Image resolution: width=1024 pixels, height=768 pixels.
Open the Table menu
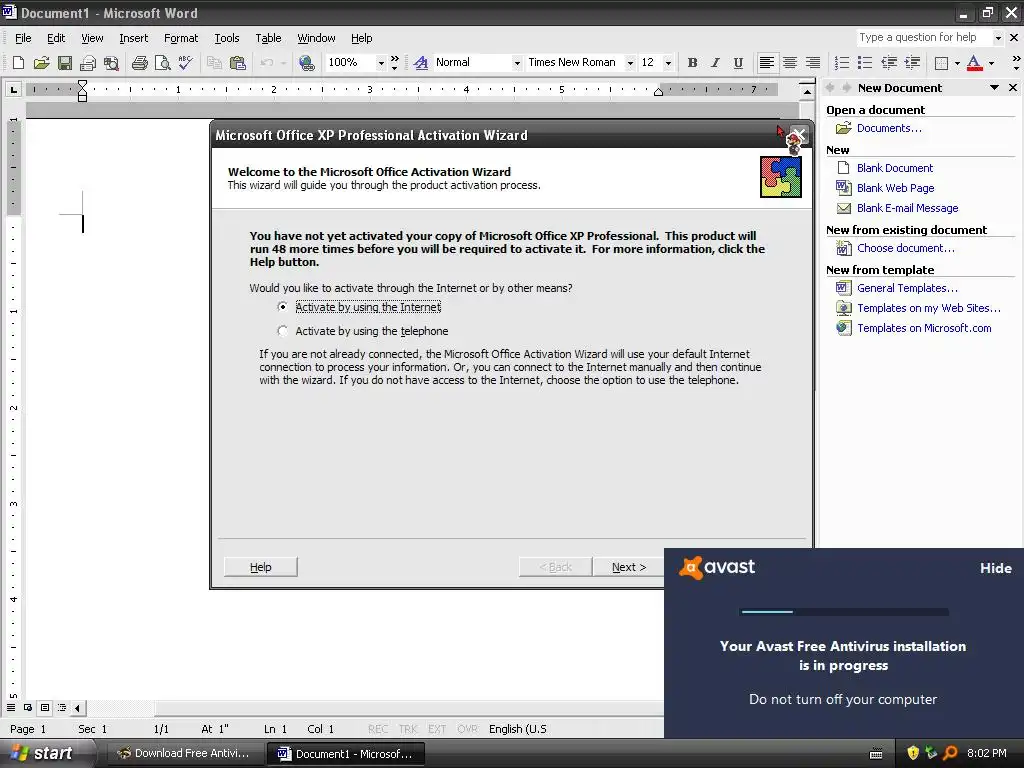coord(268,38)
